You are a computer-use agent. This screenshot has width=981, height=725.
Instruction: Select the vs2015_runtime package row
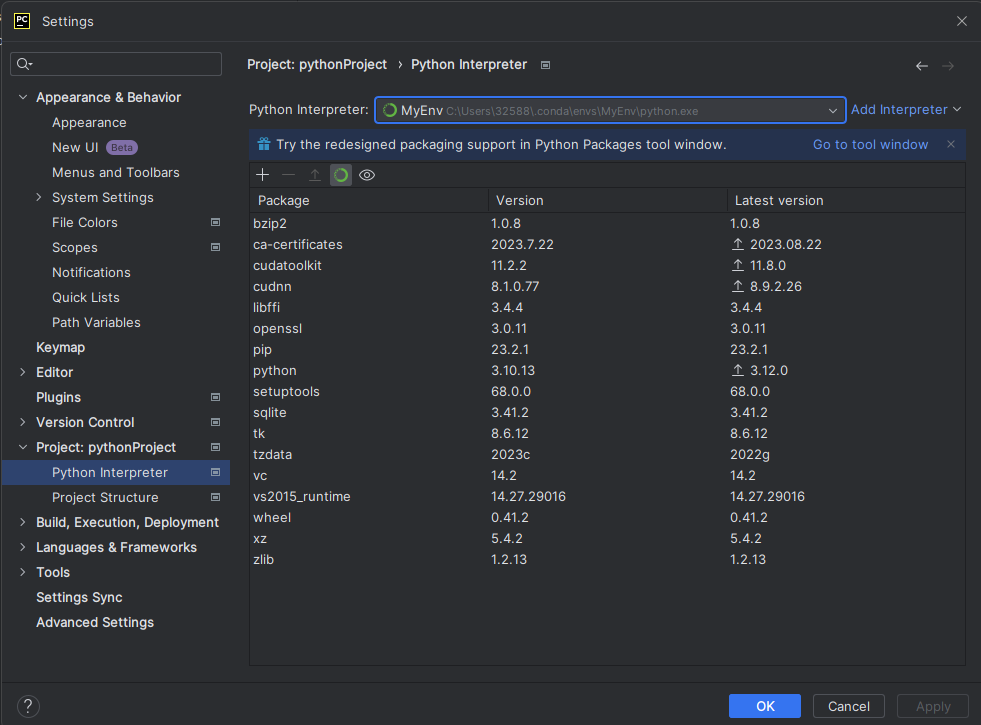tap(607, 497)
